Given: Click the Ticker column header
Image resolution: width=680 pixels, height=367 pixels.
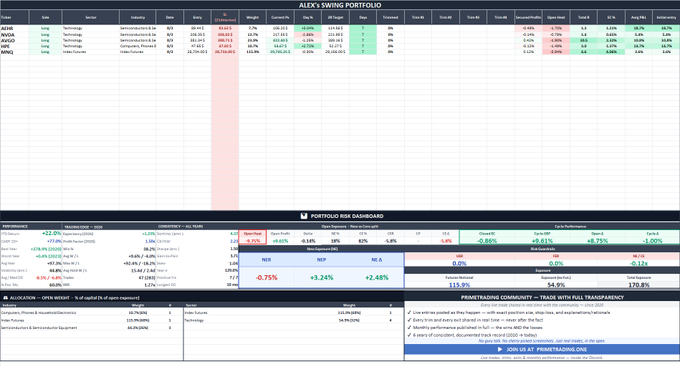Looking at the screenshot, I should (14, 17).
